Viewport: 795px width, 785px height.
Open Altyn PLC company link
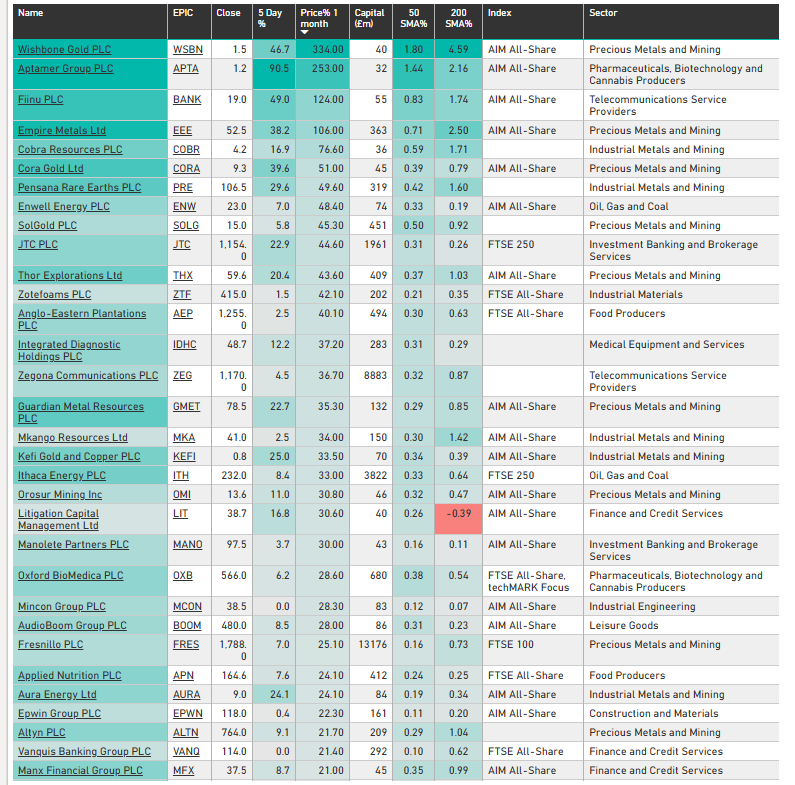pos(42,733)
